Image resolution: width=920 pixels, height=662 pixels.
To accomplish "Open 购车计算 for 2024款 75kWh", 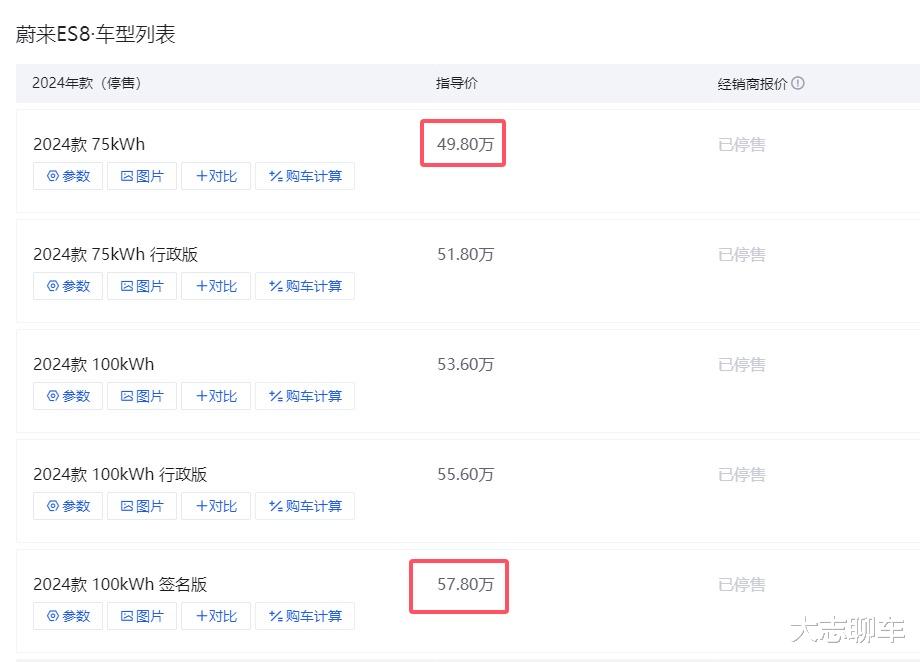I will 305,176.
